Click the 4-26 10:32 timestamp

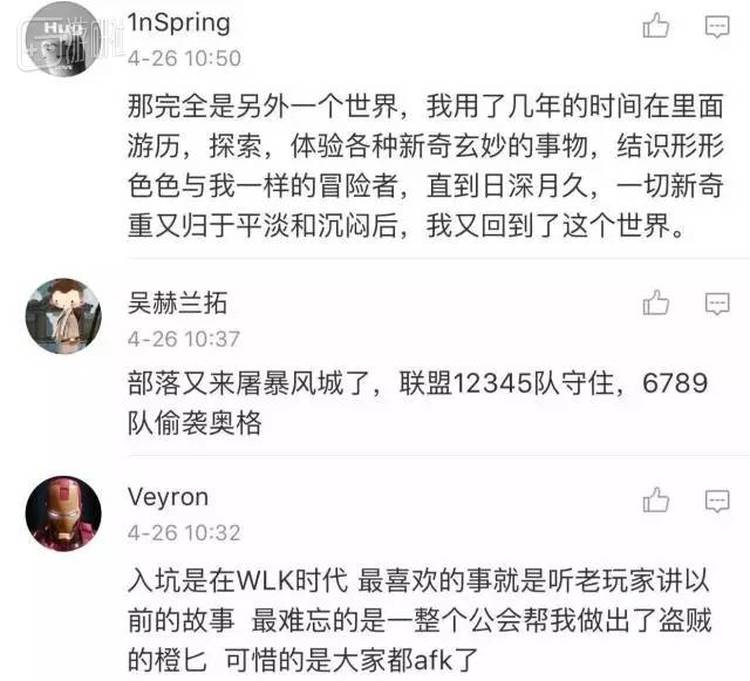coord(184,533)
